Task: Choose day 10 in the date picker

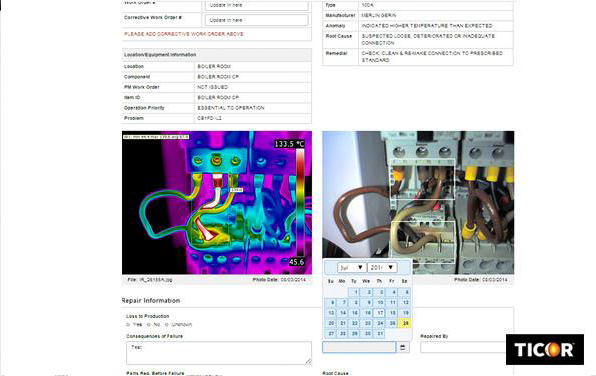Action: point(380,303)
